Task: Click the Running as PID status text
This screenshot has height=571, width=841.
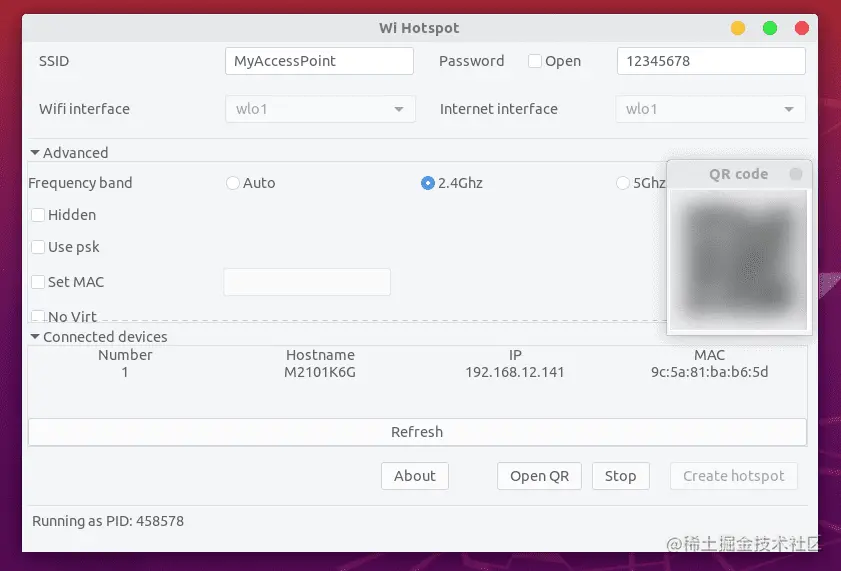Action: pos(108,521)
